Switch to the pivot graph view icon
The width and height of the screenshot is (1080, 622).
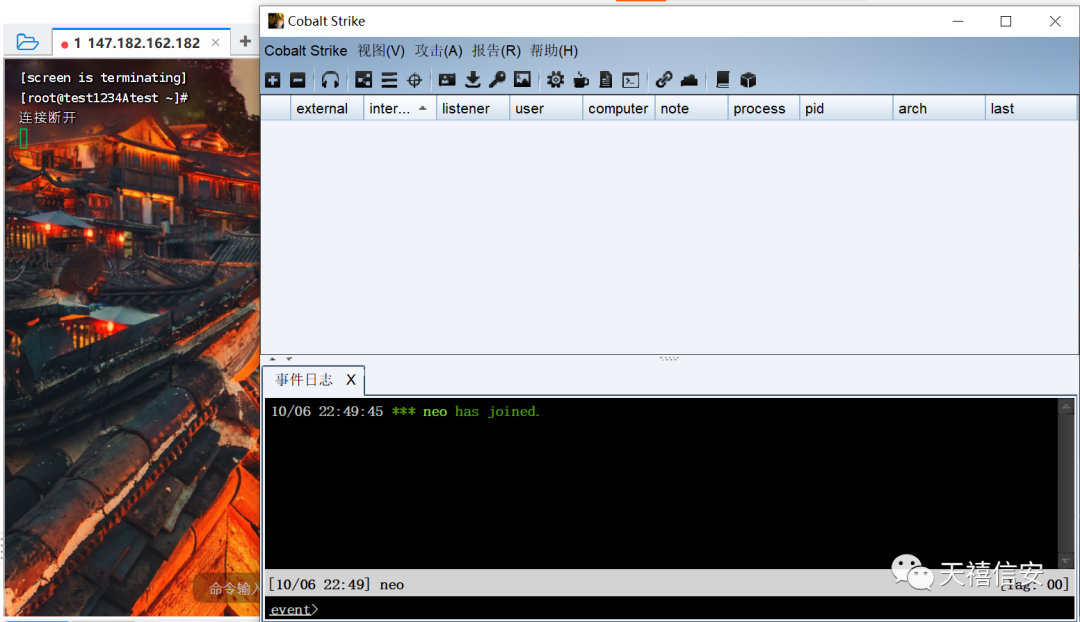click(x=364, y=80)
